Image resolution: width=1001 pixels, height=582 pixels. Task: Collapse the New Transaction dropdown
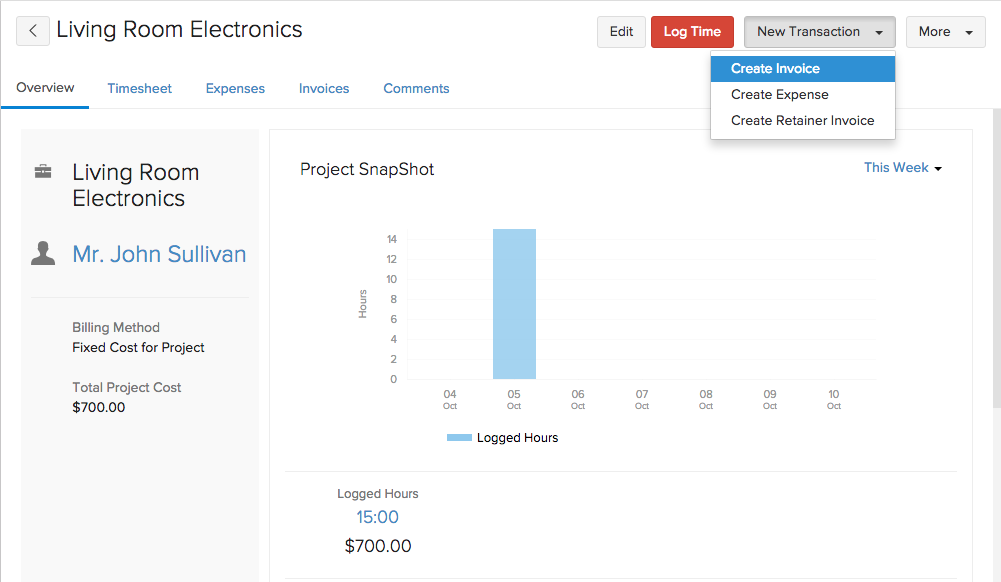(x=820, y=32)
